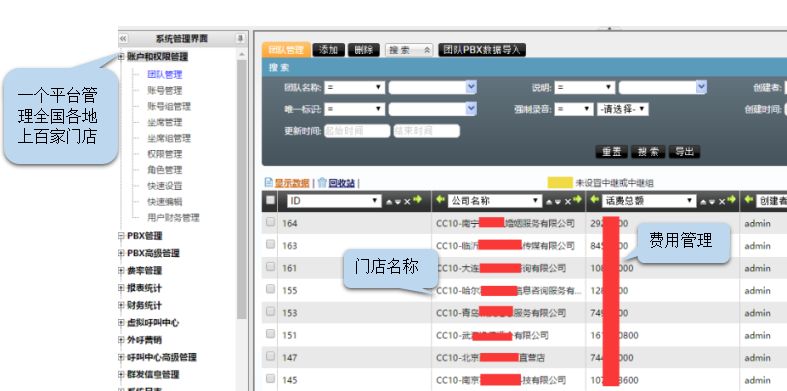
Task: Open the 回收站 link
Action: pos(341,183)
